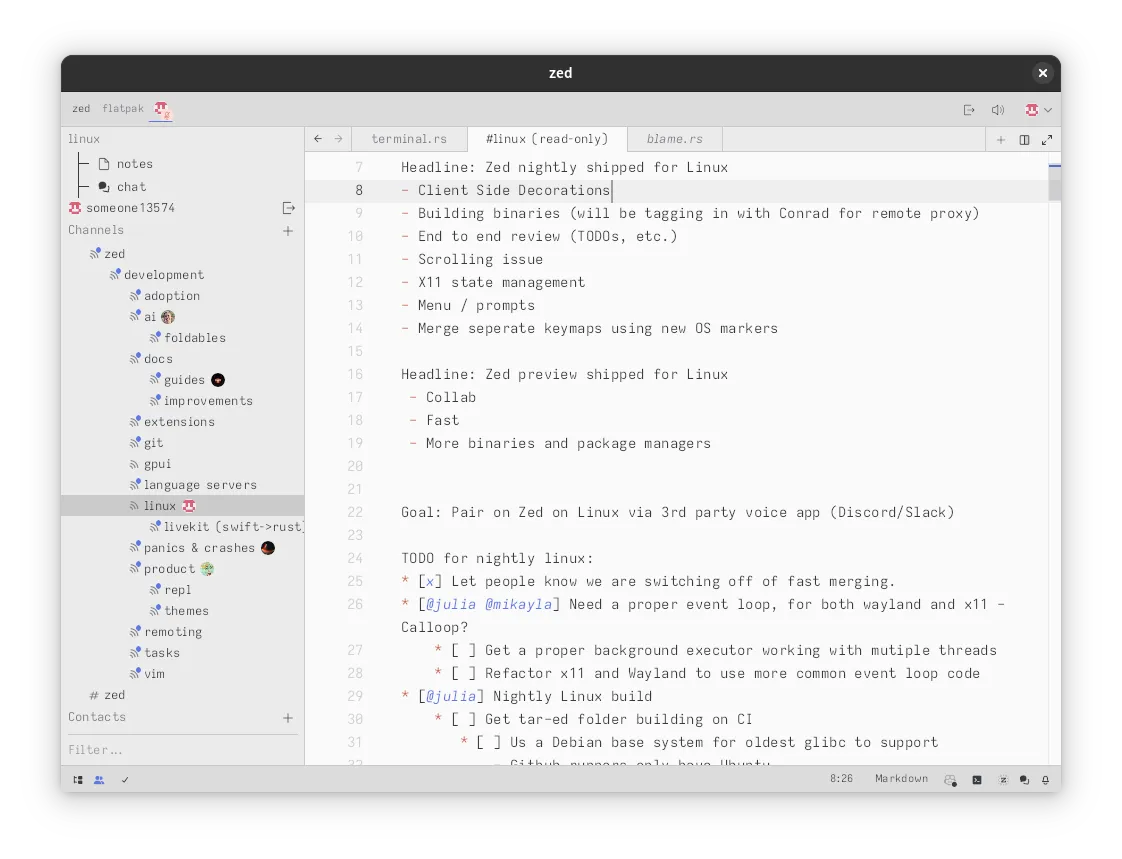Open the notifications bell icon

coord(1046,779)
